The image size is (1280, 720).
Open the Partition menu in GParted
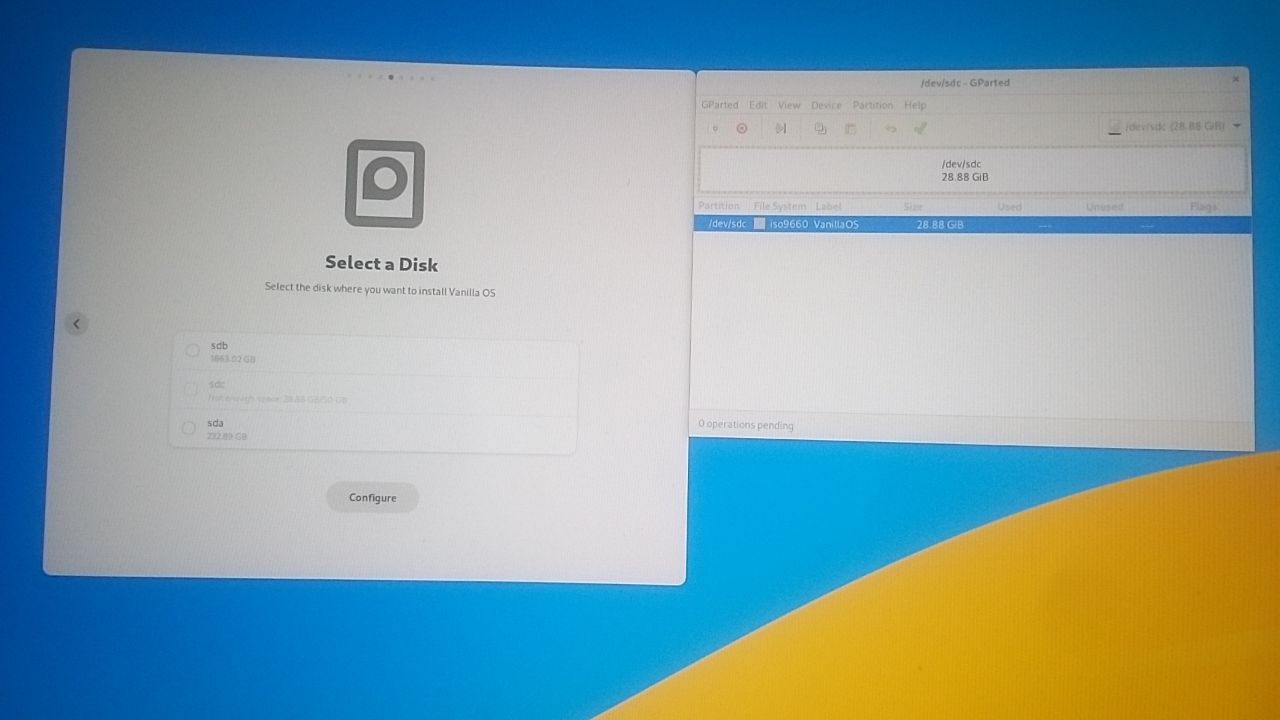point(873,105)
